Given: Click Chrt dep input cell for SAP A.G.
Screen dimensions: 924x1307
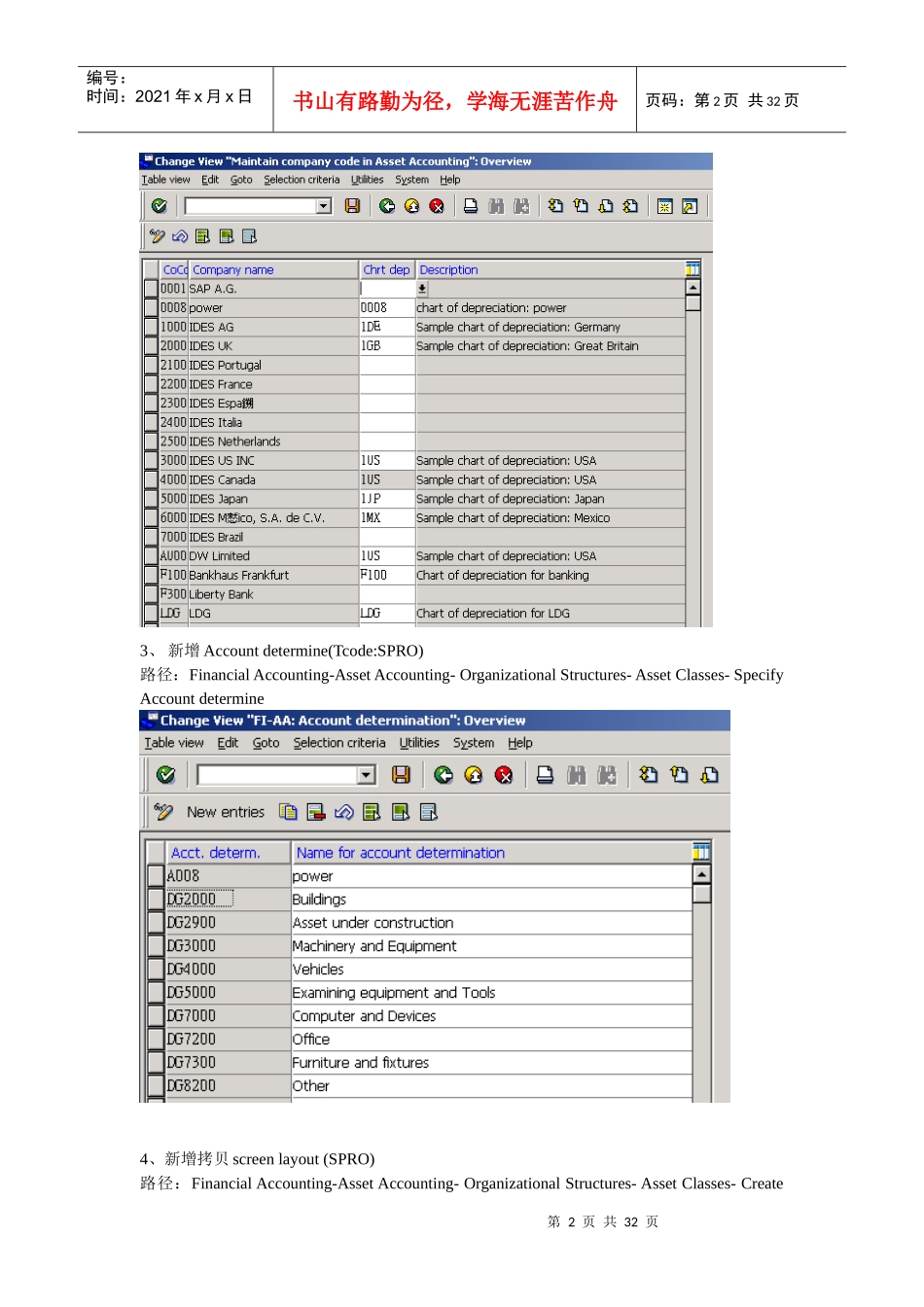Looking at the screenshot, I should pos(387,289).
